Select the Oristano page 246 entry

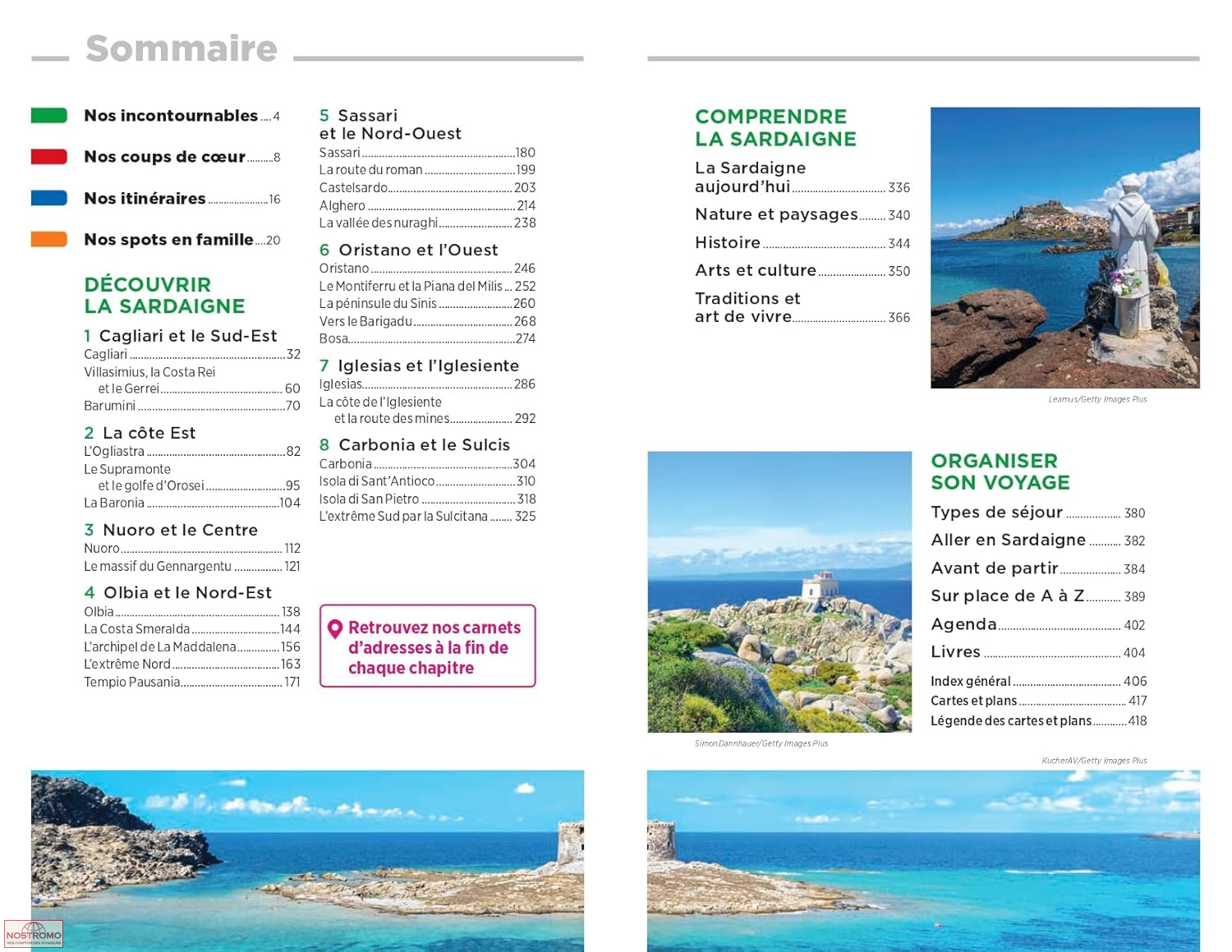(427, 269)
